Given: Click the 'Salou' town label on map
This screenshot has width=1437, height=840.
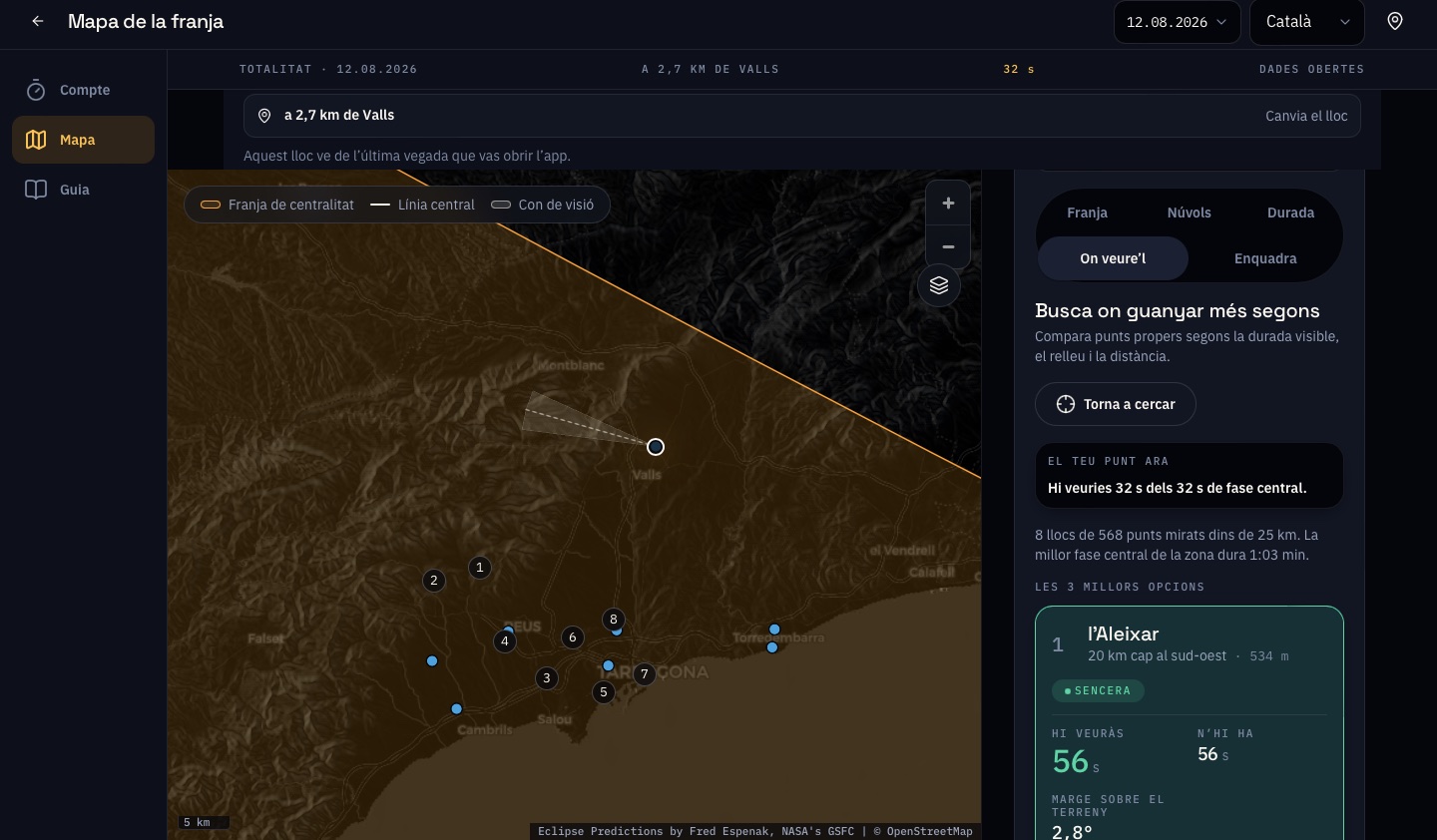Looking at the screenshot, I should [555, 719].
